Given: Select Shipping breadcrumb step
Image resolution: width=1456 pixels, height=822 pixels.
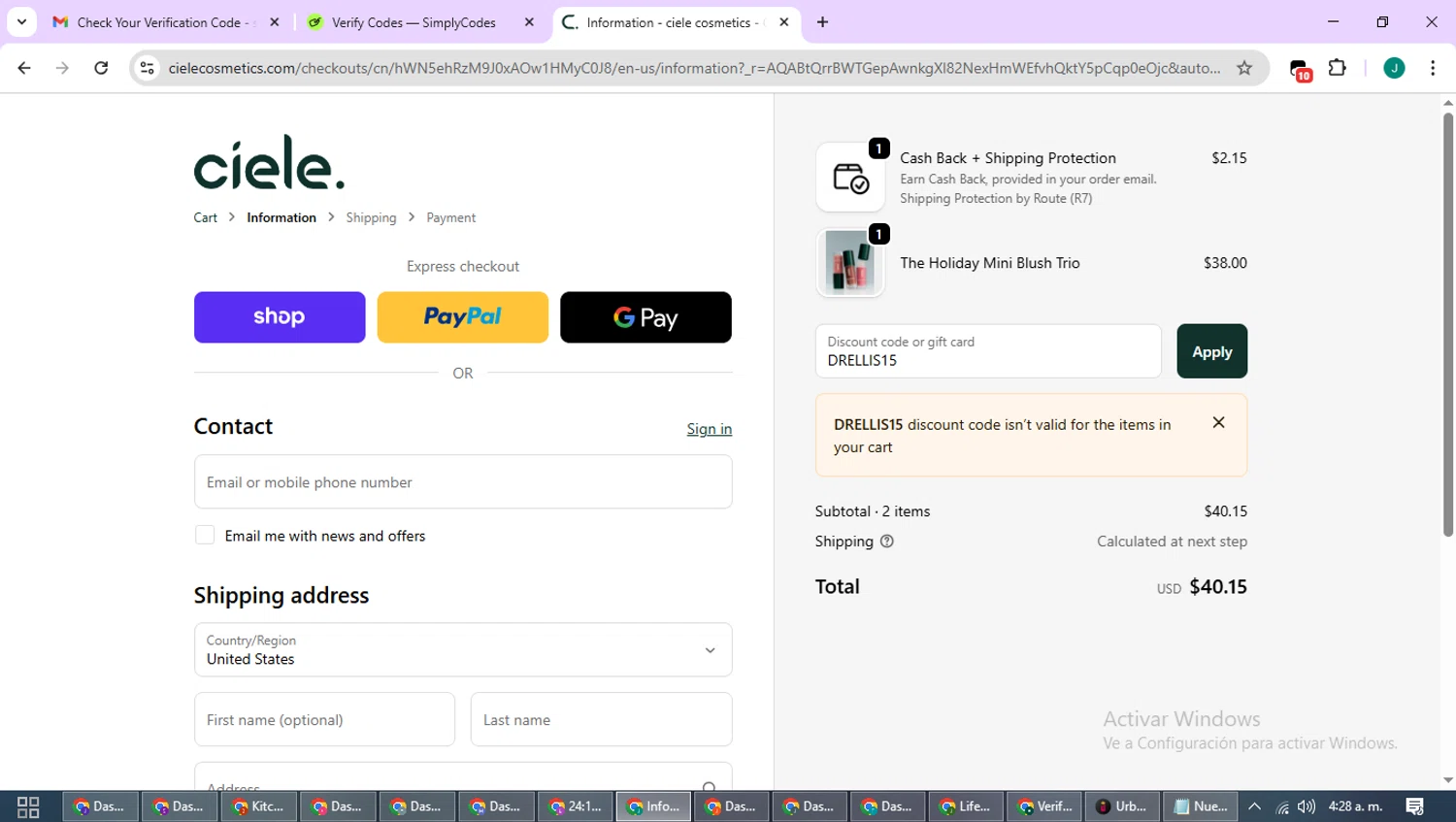Looking at the screenshot, I should 371,217.
